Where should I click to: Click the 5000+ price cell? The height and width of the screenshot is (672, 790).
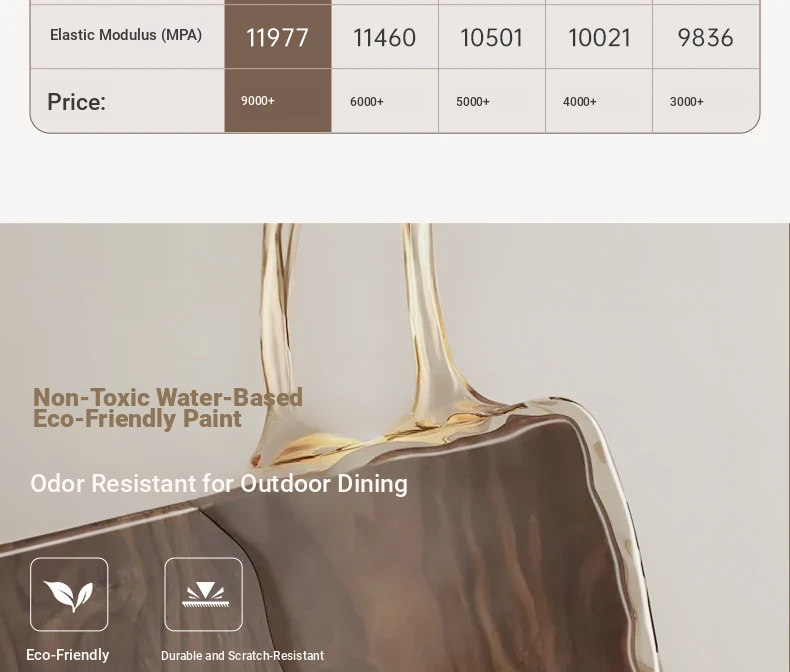tap(473, 102)
